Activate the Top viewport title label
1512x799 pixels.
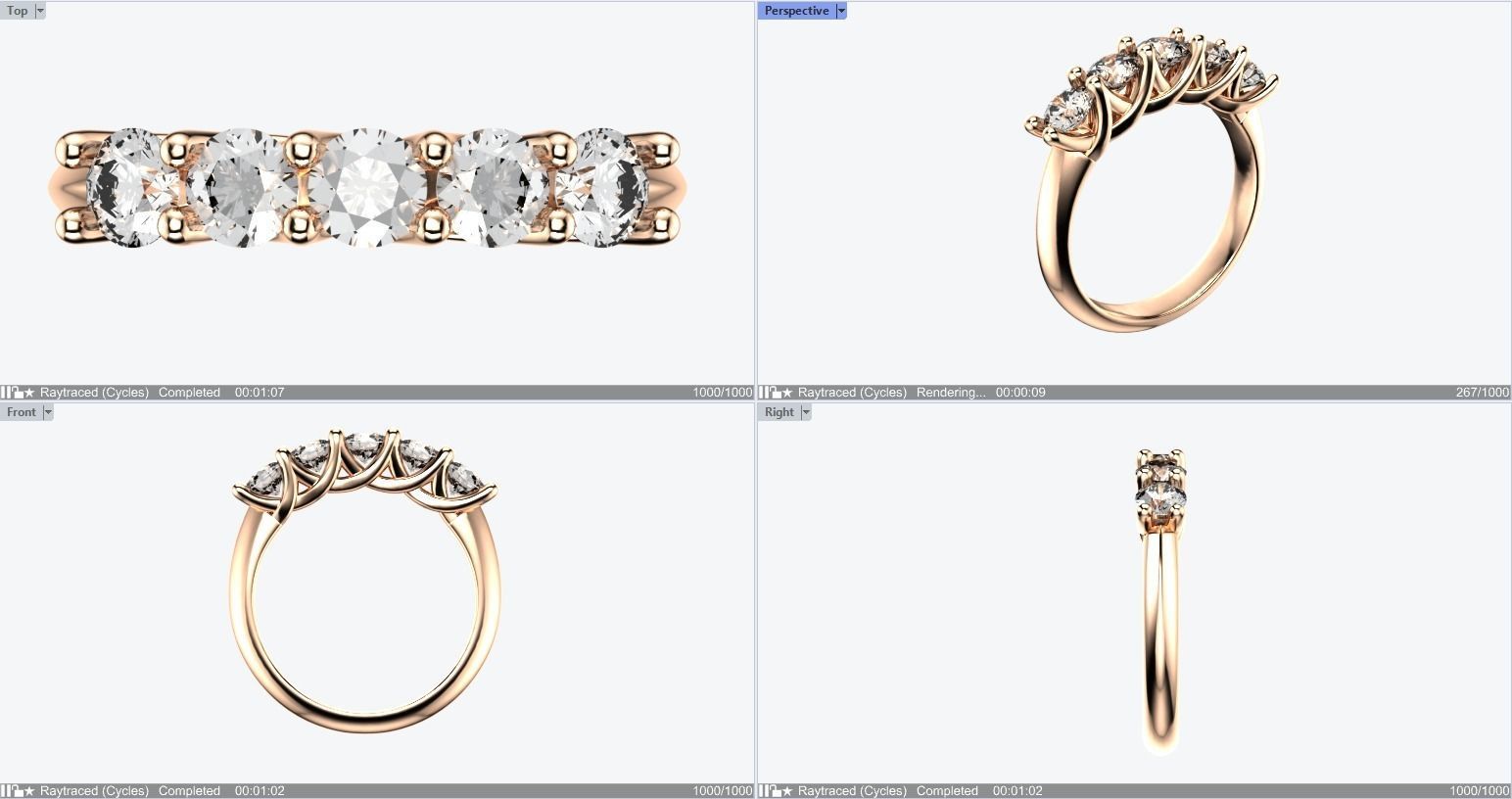18,11
